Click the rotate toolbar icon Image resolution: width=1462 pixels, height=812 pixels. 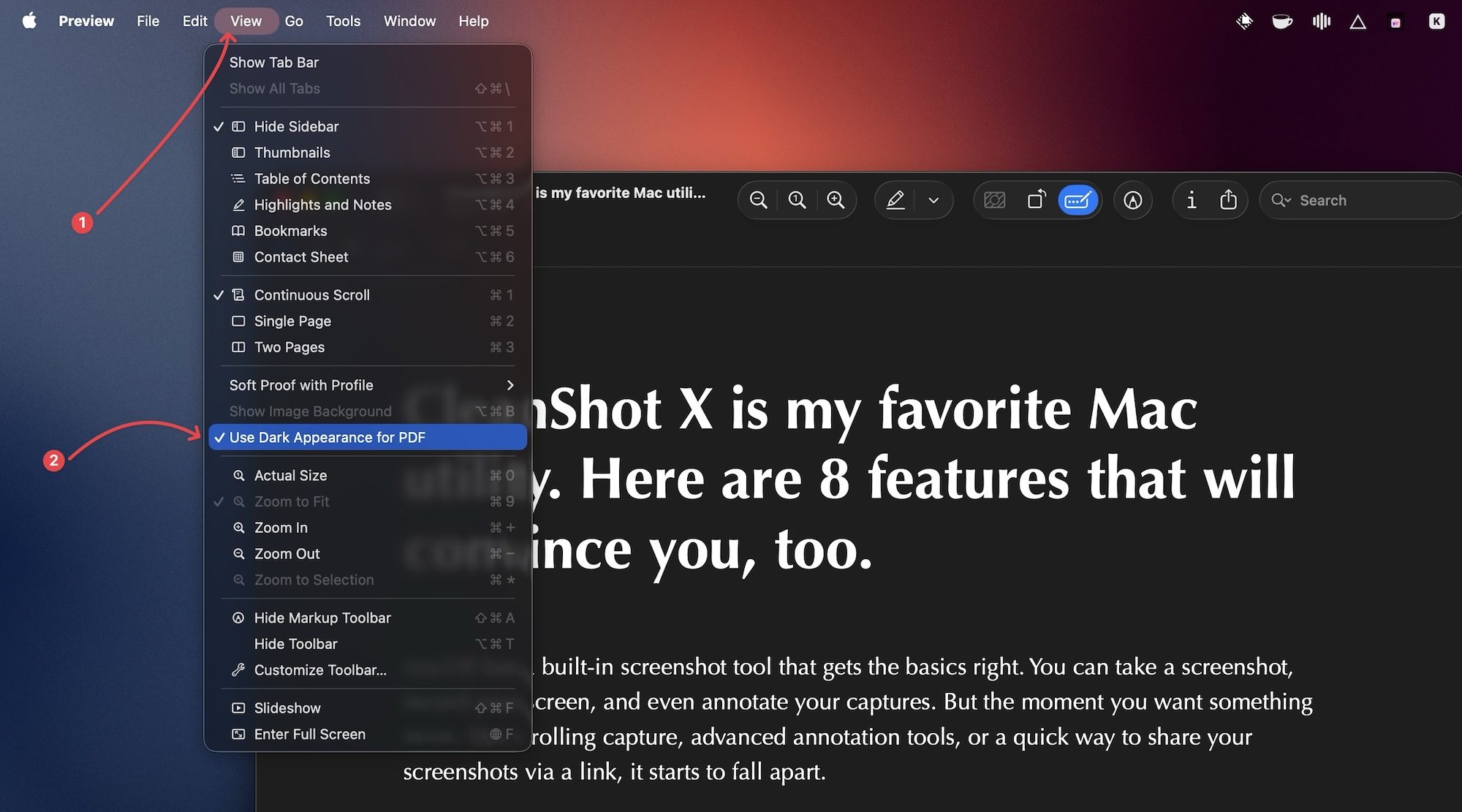pos(1037,200)
